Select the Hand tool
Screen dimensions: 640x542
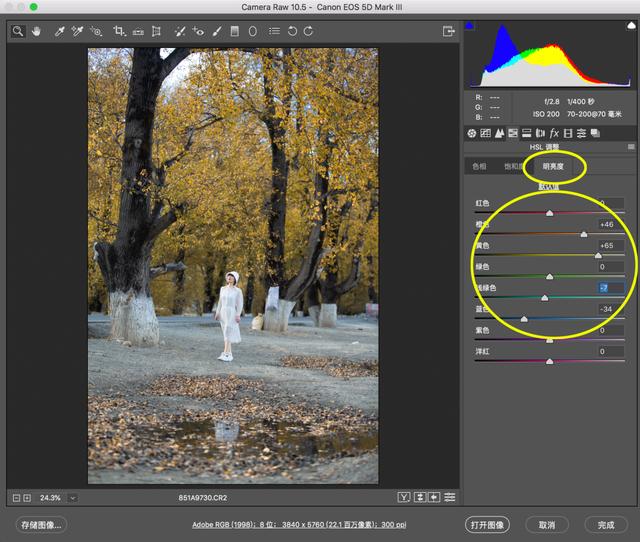[36, 31]
